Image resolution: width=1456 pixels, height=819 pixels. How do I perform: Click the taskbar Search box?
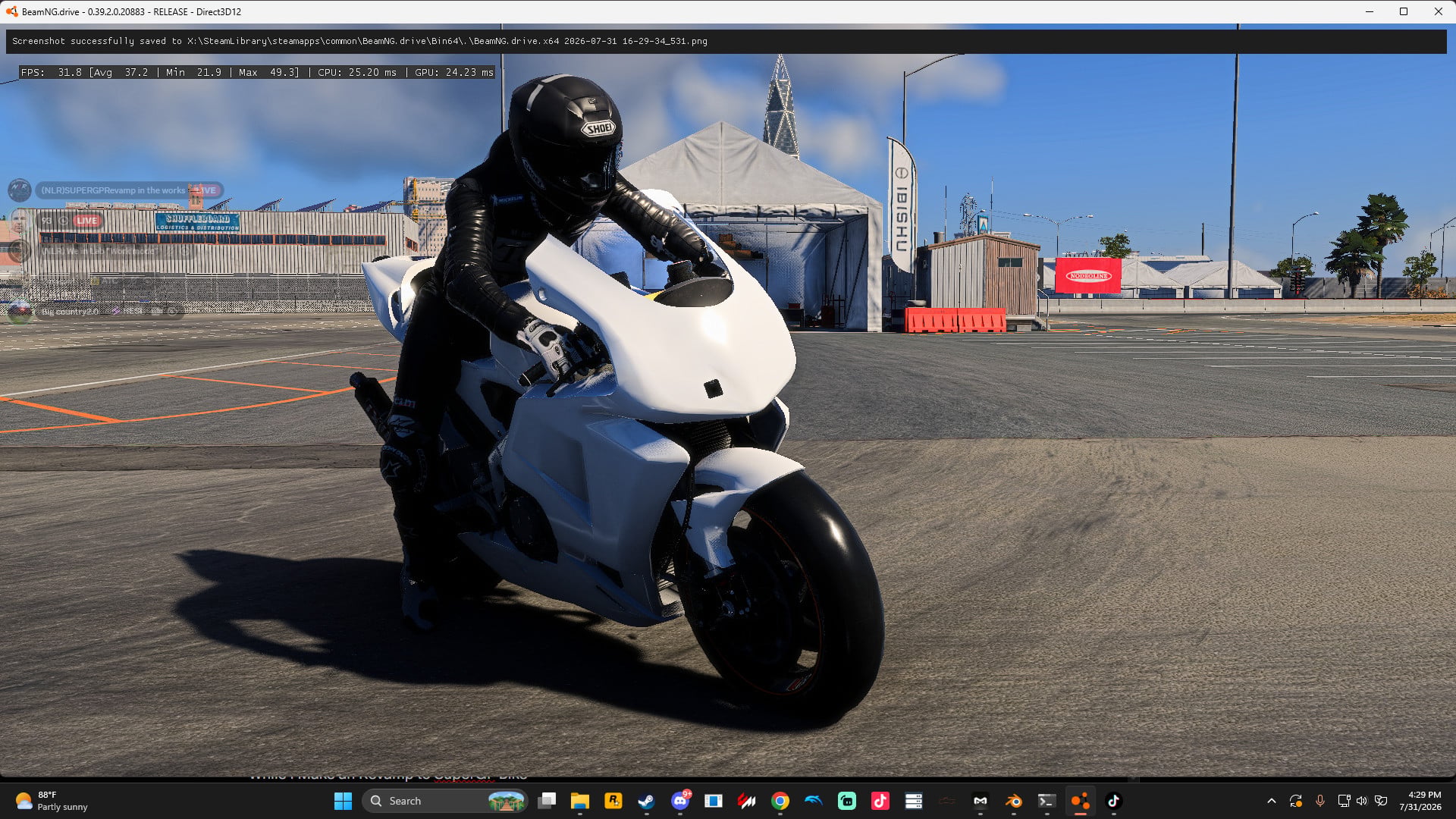(x=447, y=801)
